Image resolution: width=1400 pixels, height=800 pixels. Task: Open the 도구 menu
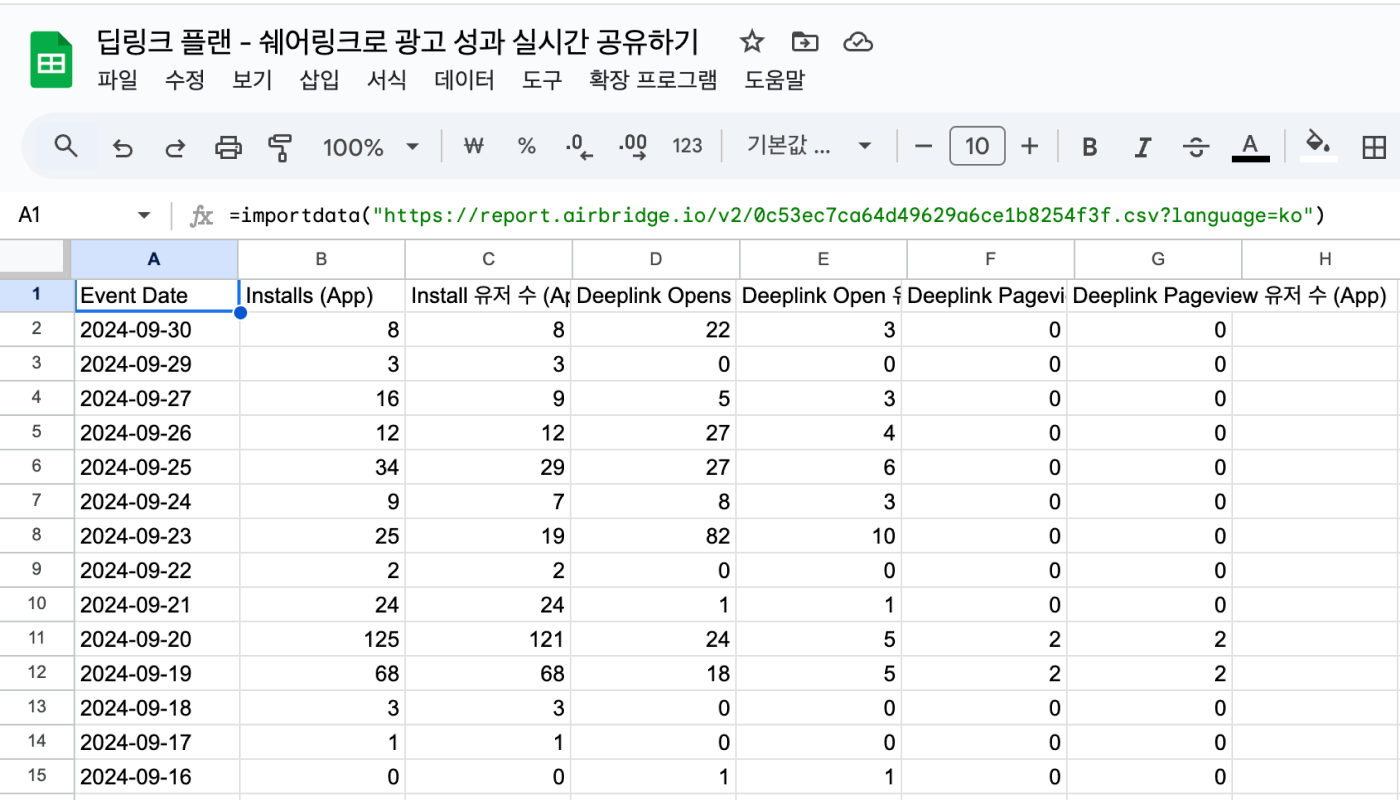point(542,80)
